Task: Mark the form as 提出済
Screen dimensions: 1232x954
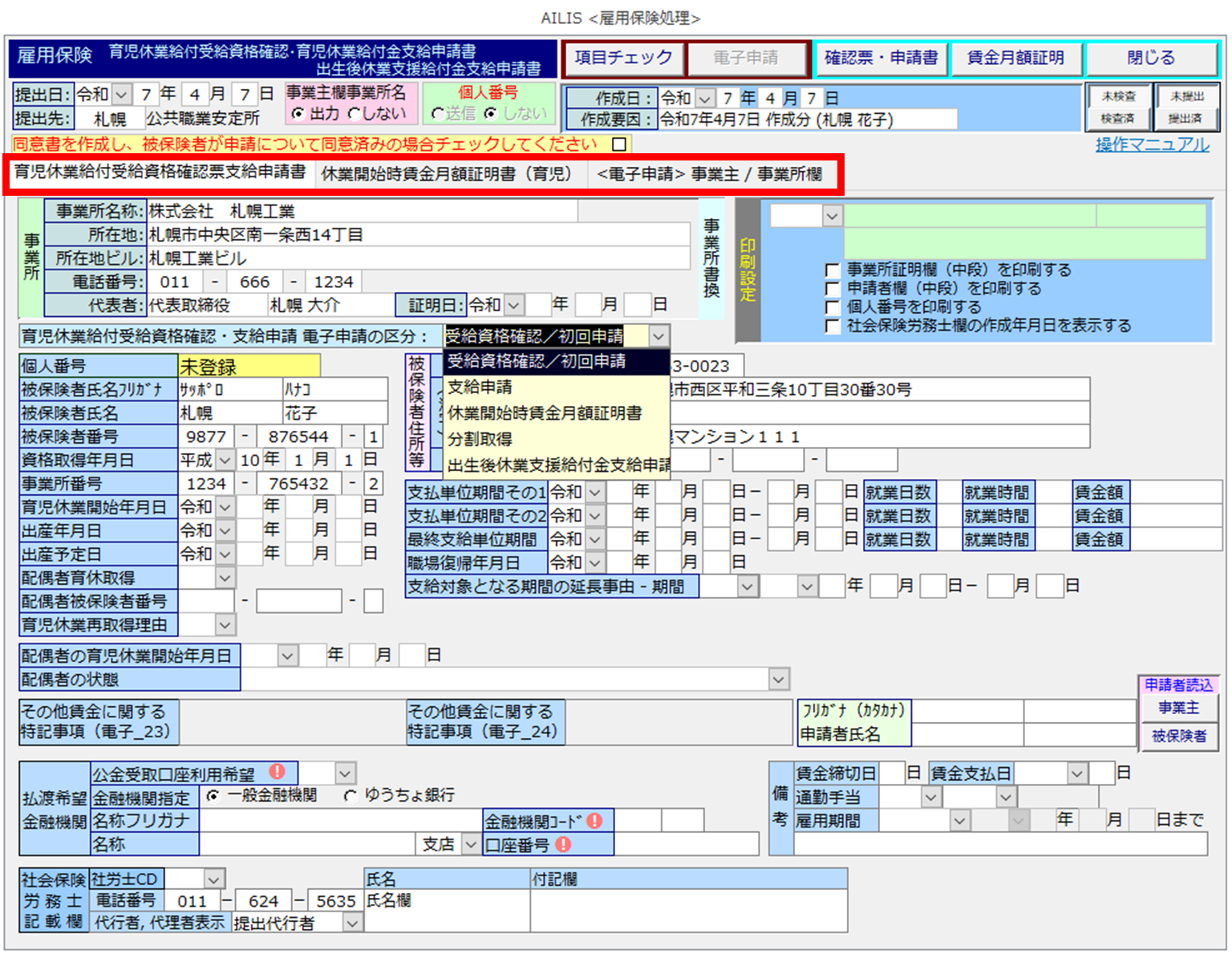Action: tap(1185, 119)
